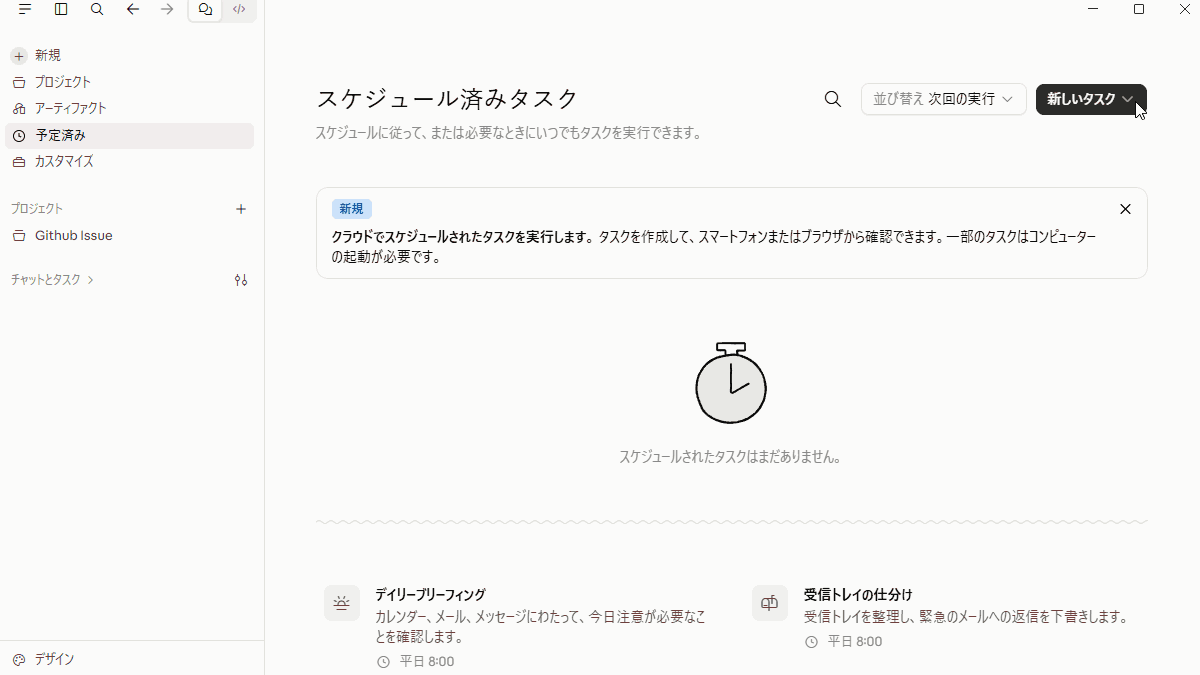Click the 新規 badge in banner

[x=352, y=209]
